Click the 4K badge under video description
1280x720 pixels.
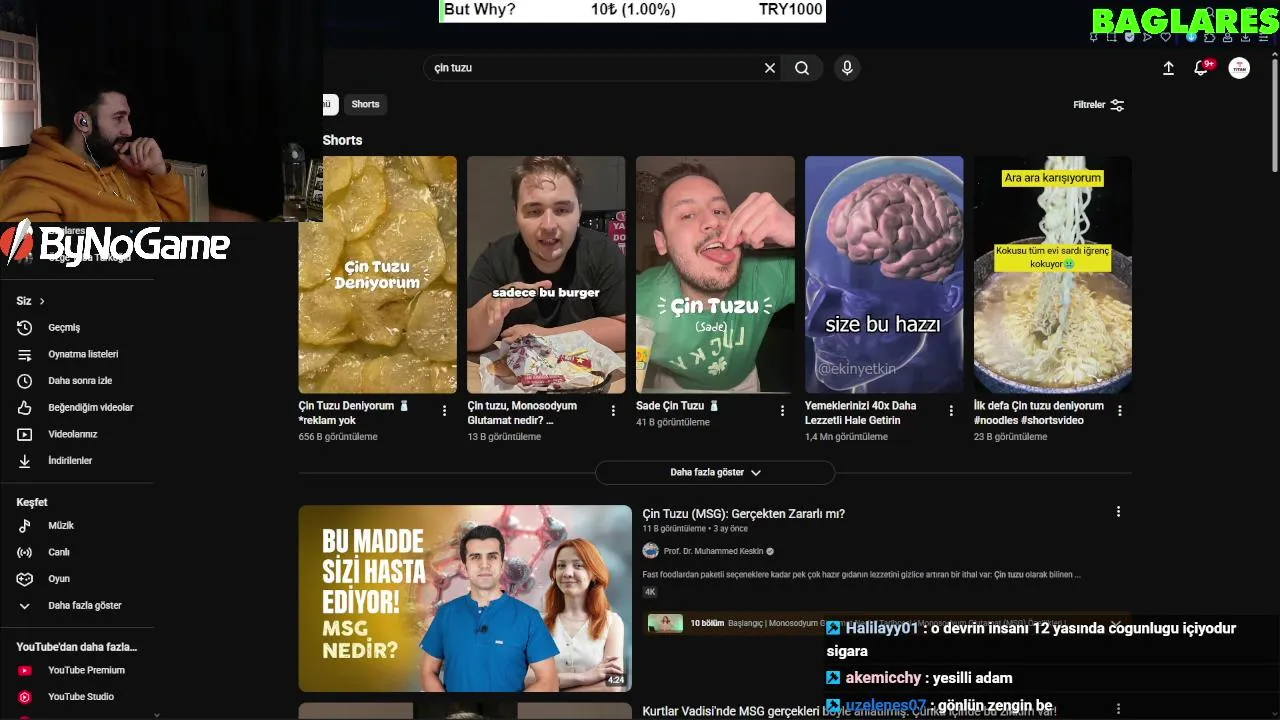650,592
